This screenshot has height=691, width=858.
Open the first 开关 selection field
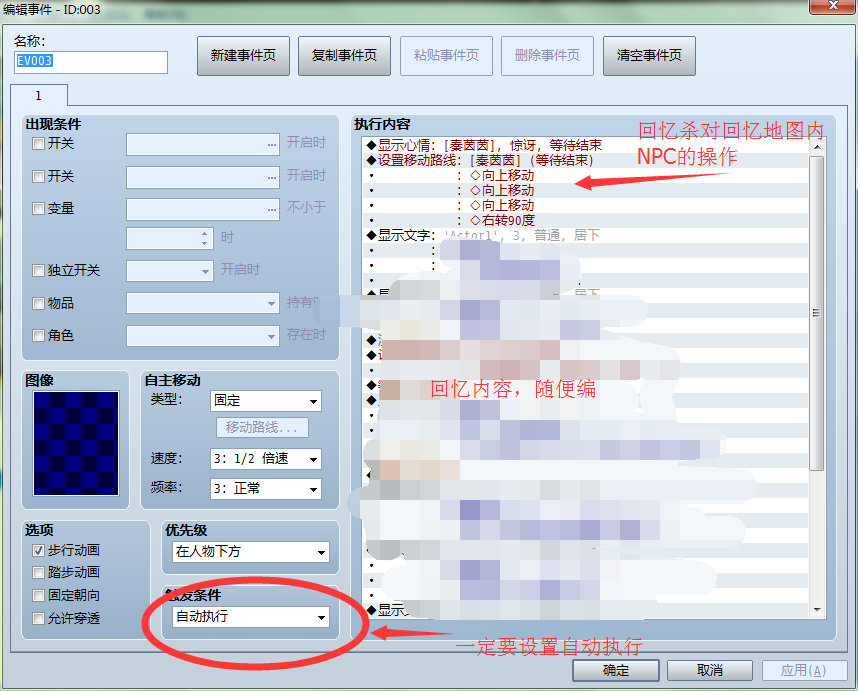point(203,144)
